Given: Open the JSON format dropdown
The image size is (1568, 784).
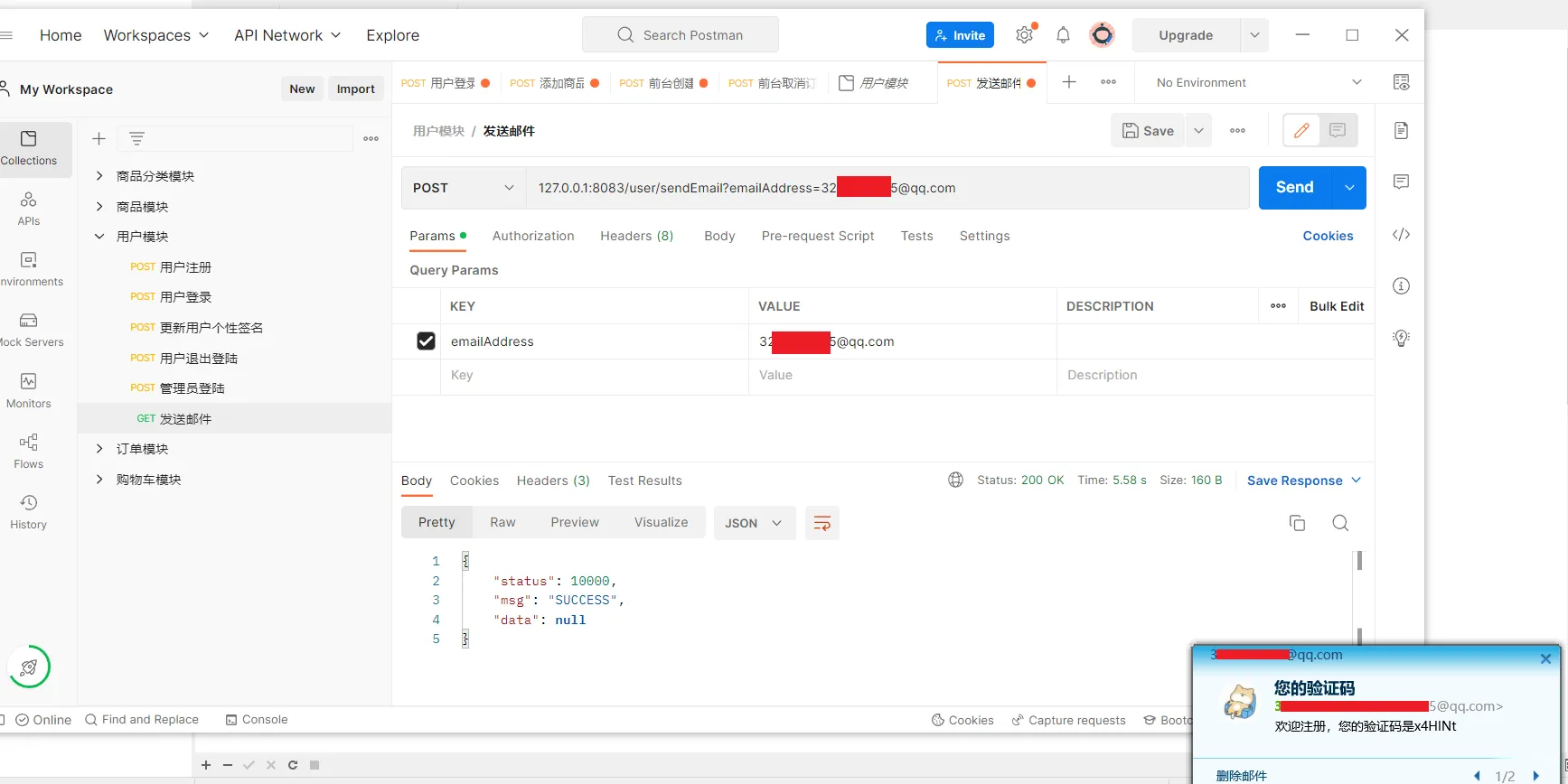Looking at the screenshot, I should [x=754, y=523].
